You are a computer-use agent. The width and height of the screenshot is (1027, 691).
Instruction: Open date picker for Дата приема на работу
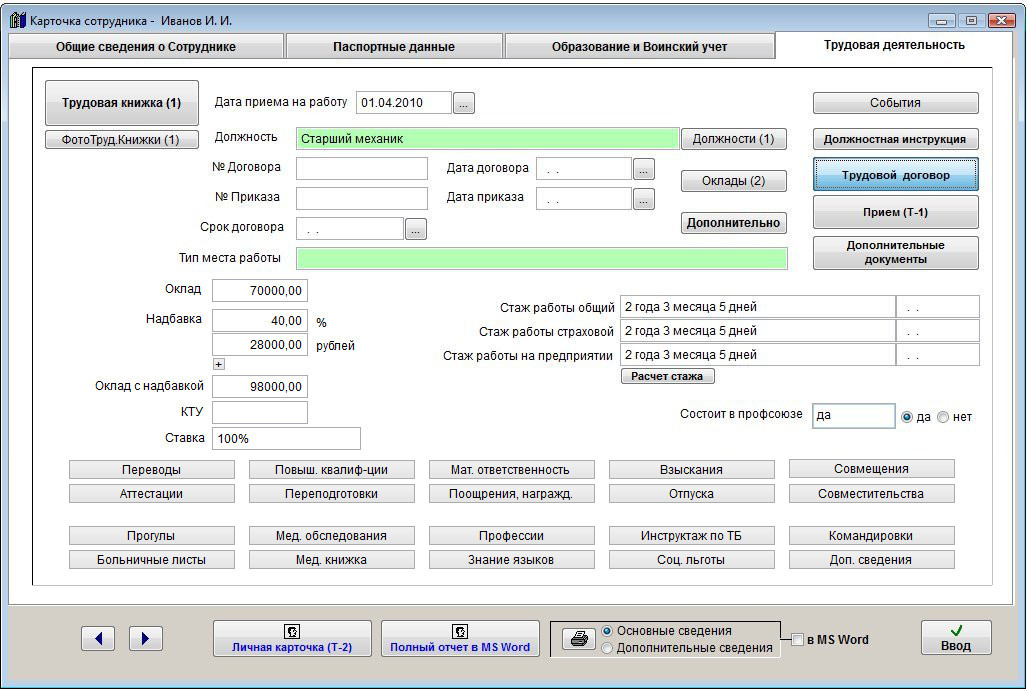464,103
